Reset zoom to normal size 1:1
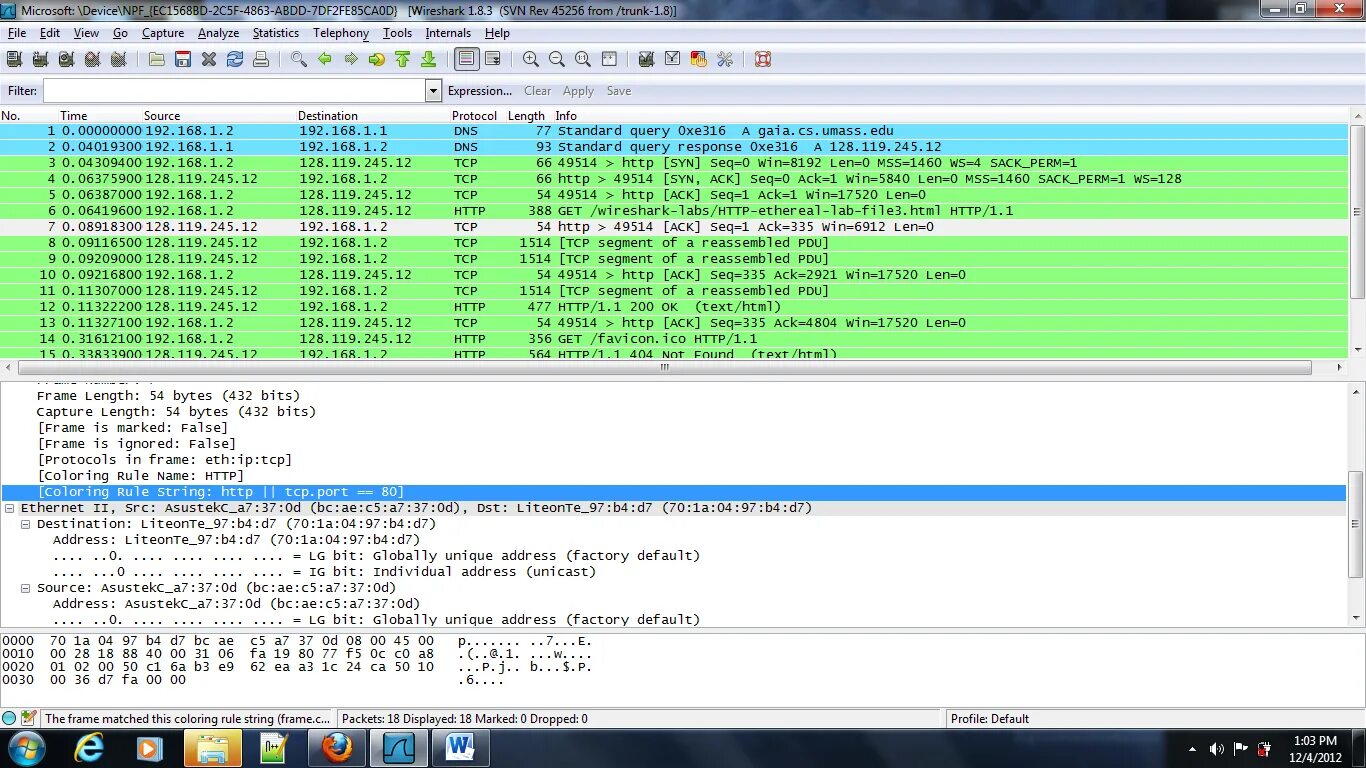 pos(583,60)
